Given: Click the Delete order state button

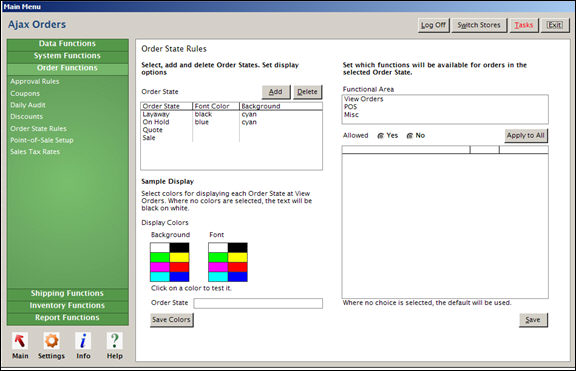Looking at the screenshot, I should [x=307, y=92].
